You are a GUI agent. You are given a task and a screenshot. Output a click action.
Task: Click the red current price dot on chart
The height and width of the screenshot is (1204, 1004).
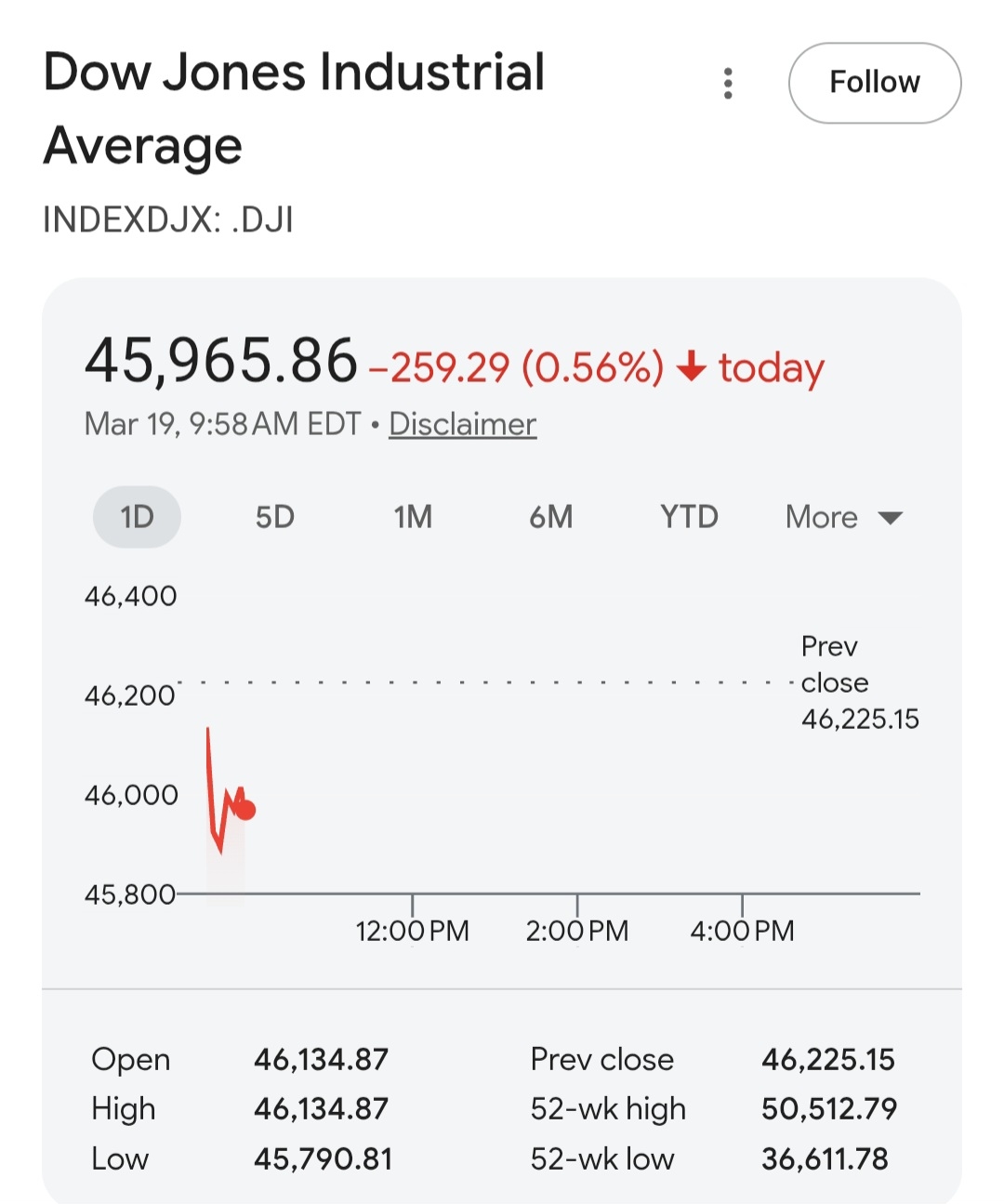click(245, 810)
